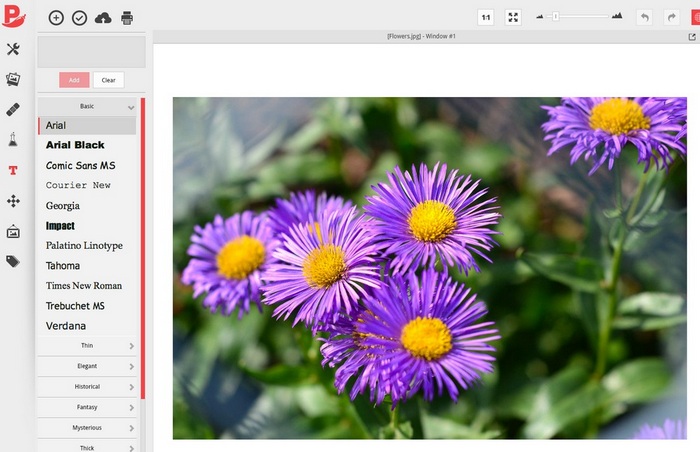Click the zoom slider handle
Image resolution: width=700 pixels, height=452 pixels.
[555, 17]
